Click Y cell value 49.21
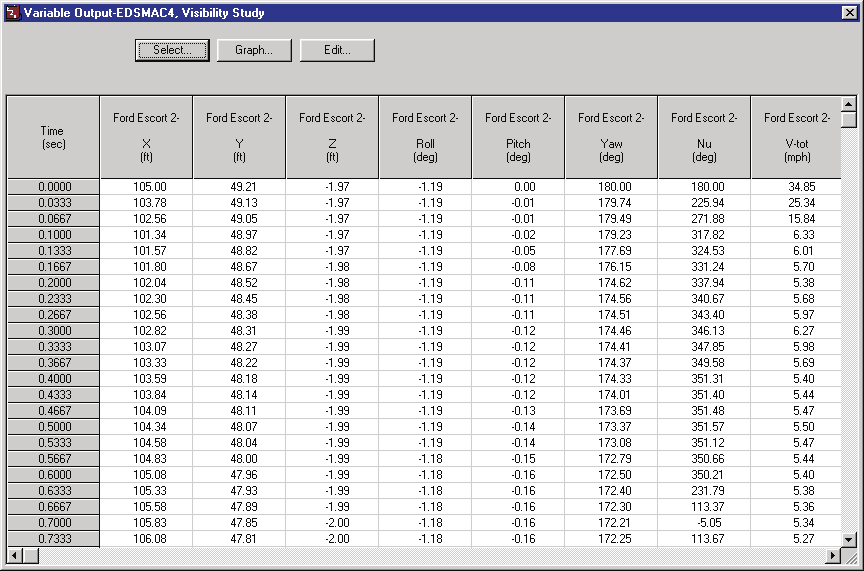 (x=240, y=187)
